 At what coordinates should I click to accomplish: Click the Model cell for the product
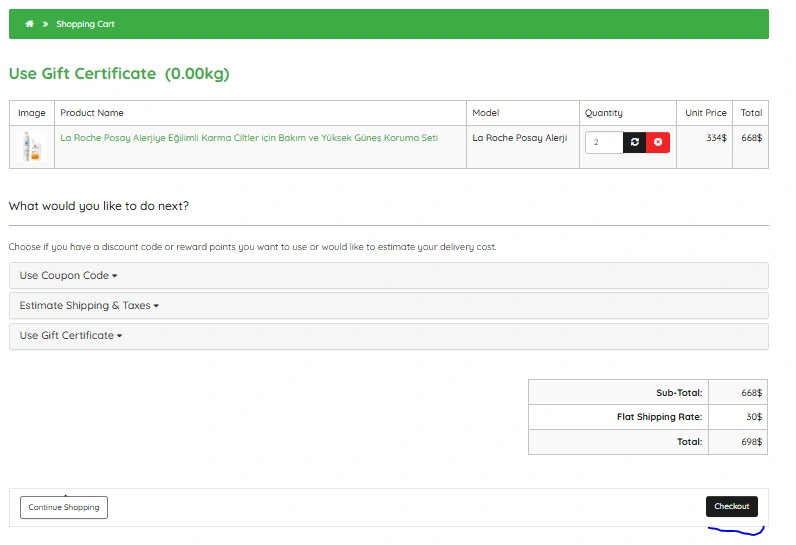pos(519,138)
